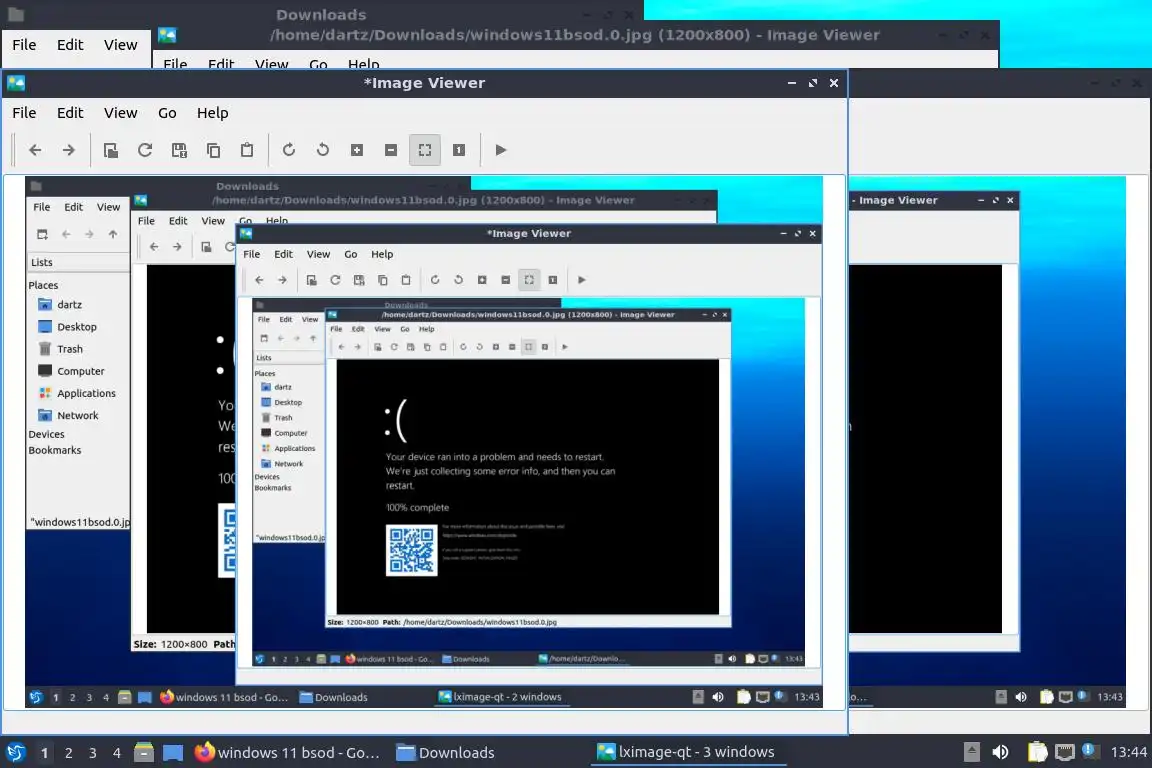Switch to Firefox 'windows 11 bsod - Go...' task
This screenshot has width=1152, height=768.
tap(287, 753)
